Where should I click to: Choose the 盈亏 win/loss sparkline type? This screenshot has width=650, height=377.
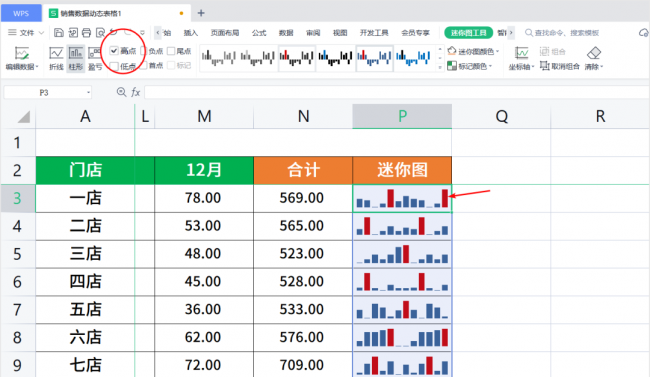[x=95, y=58]
